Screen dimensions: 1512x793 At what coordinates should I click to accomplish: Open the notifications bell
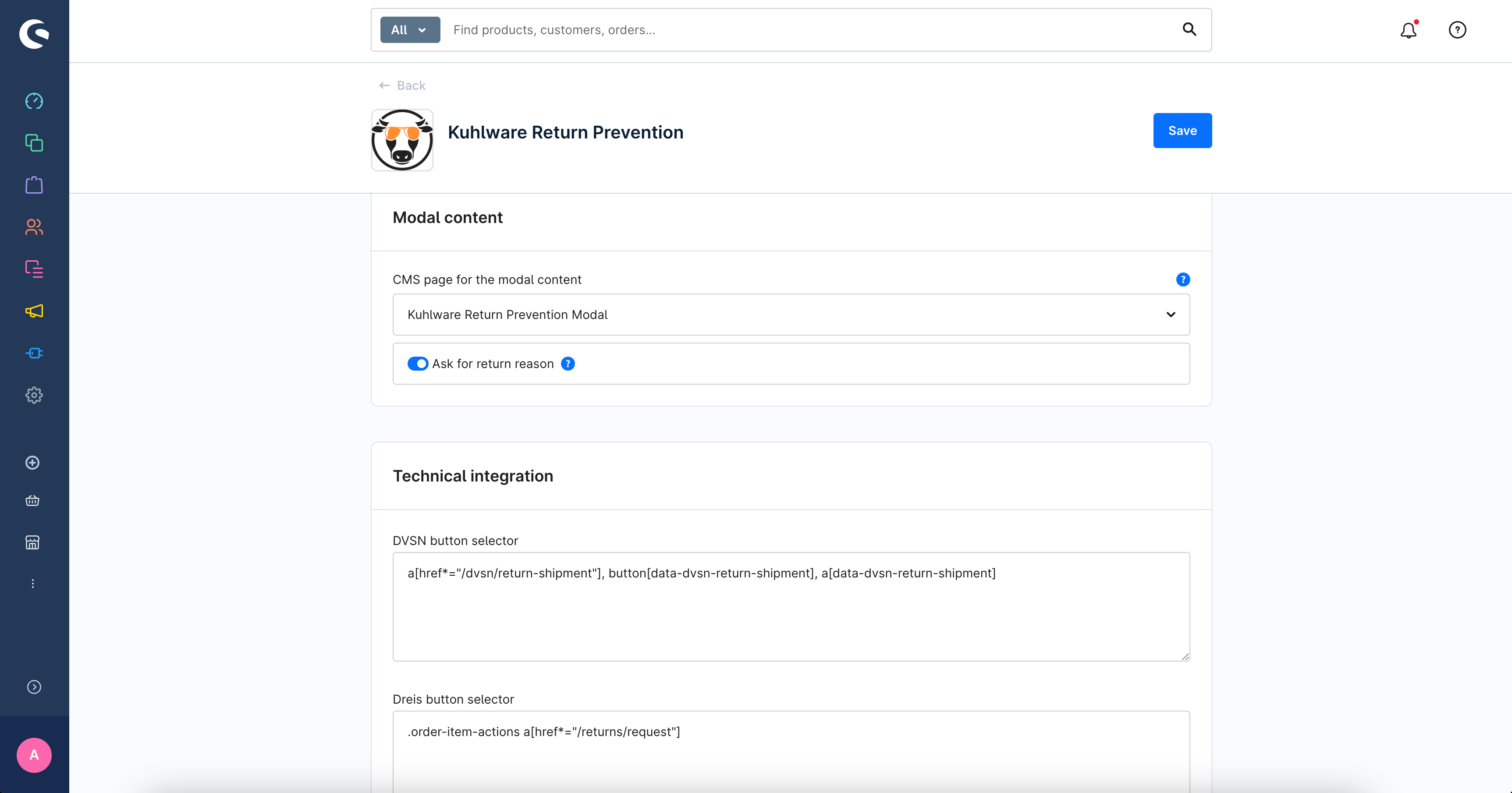pos(1409,30)
